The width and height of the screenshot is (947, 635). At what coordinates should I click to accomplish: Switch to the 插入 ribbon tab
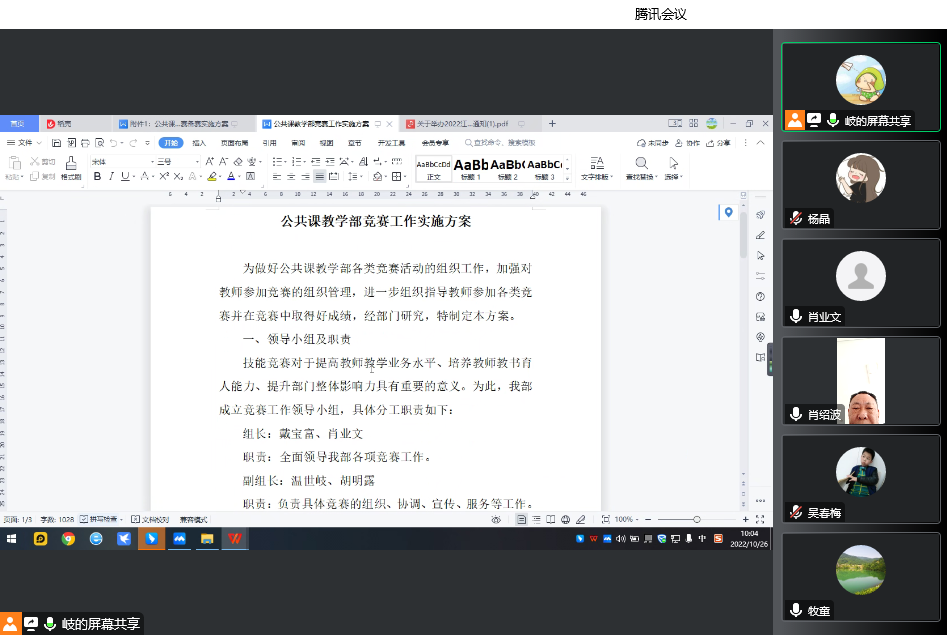(199, 143)
